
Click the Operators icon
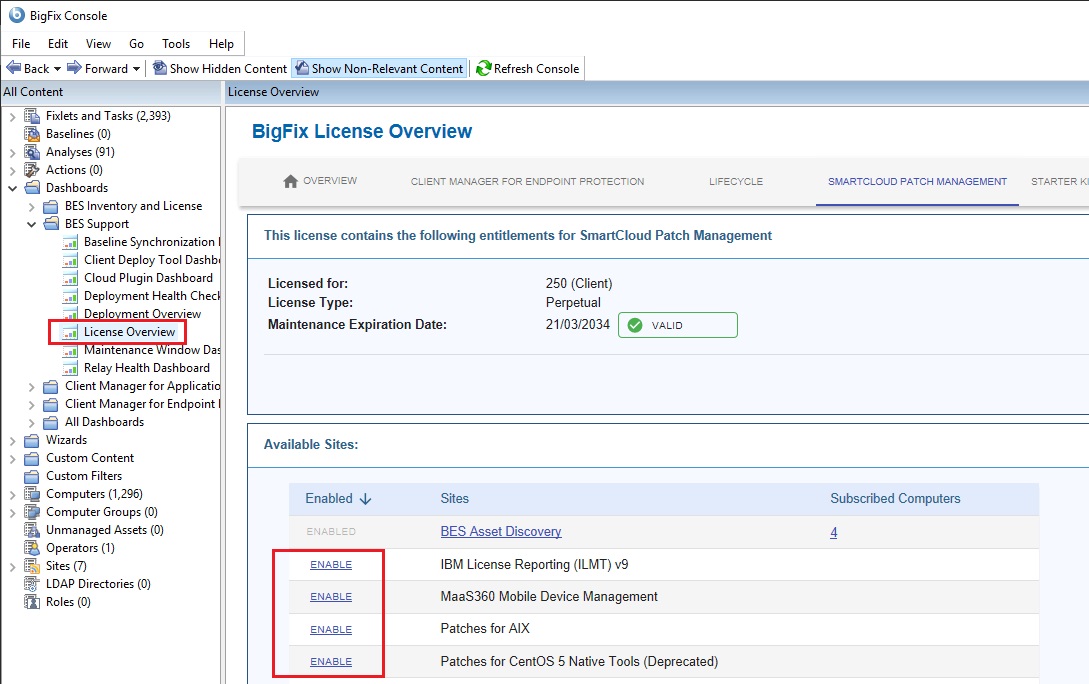(32, 548)
